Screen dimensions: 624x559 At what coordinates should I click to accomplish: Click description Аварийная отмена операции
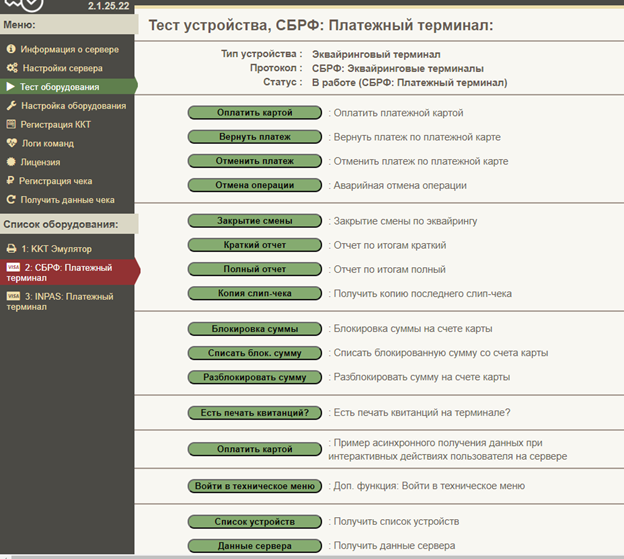[x=400, y=185]
